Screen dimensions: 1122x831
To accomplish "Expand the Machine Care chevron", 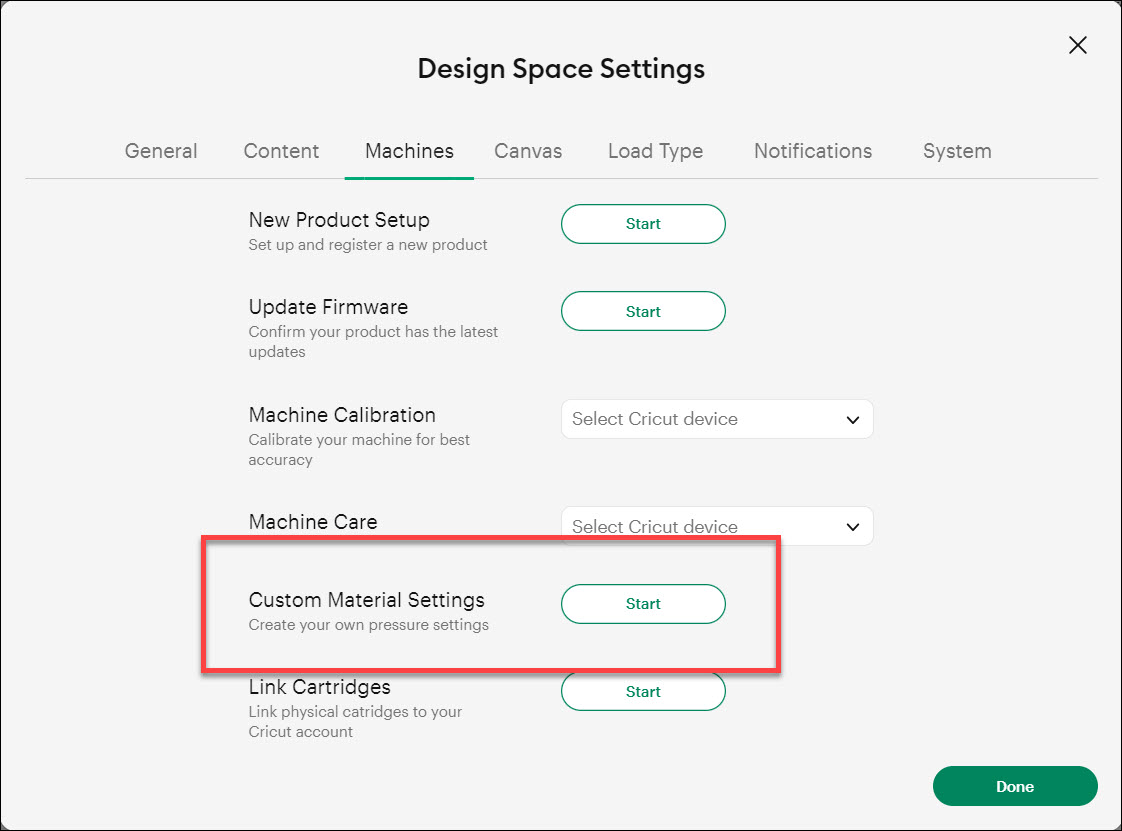I will [x=853, y=526].
